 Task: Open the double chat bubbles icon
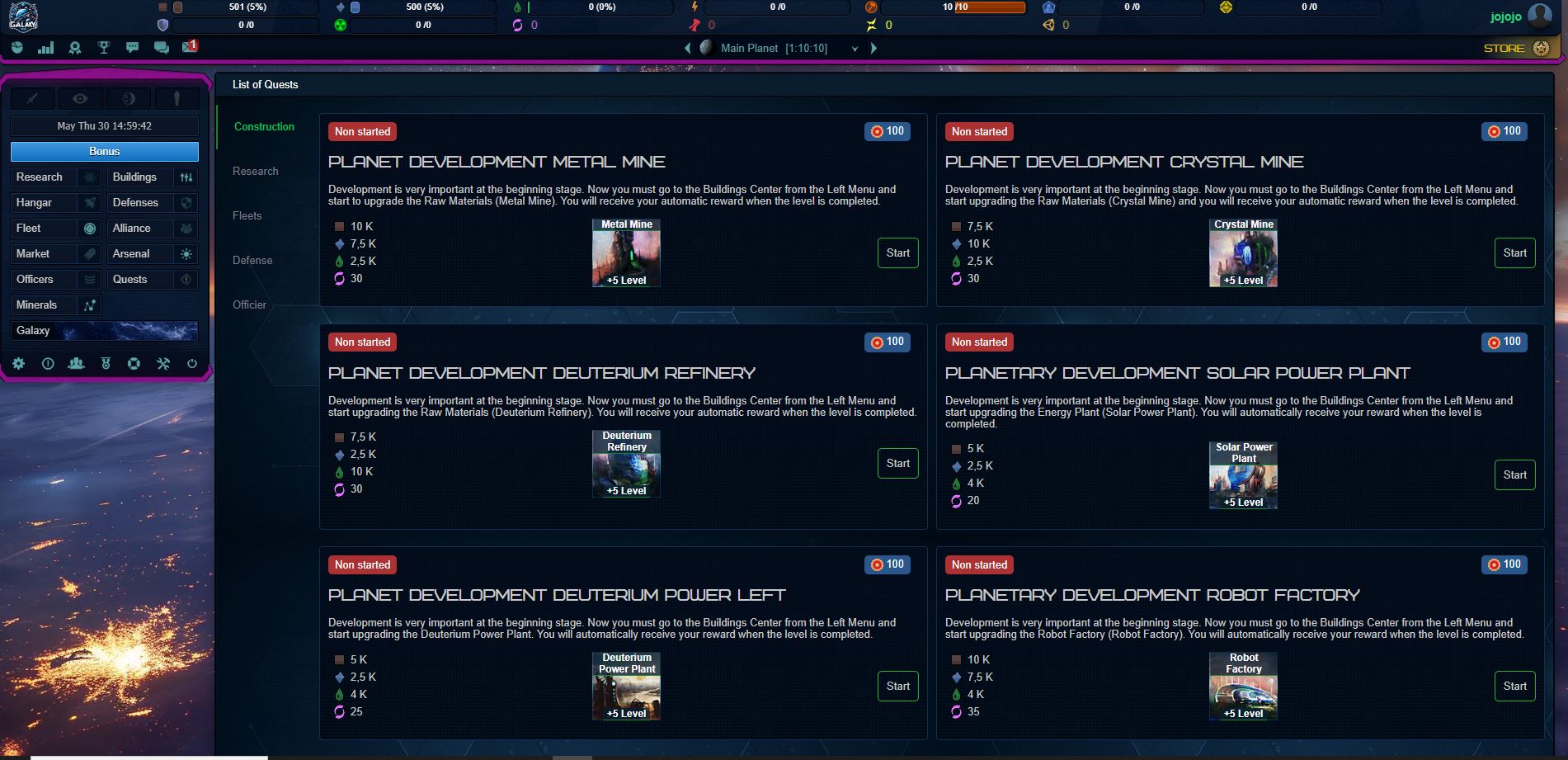click(x=161, y=48)
